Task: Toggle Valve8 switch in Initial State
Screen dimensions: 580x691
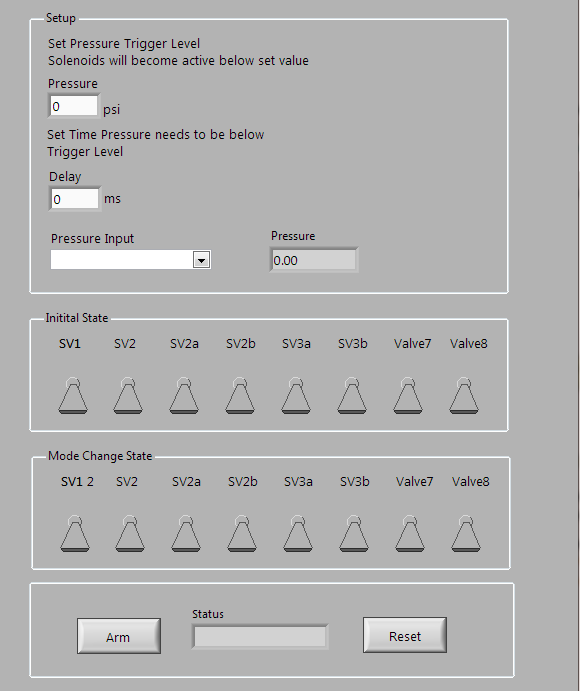Action: pos(464,395)
